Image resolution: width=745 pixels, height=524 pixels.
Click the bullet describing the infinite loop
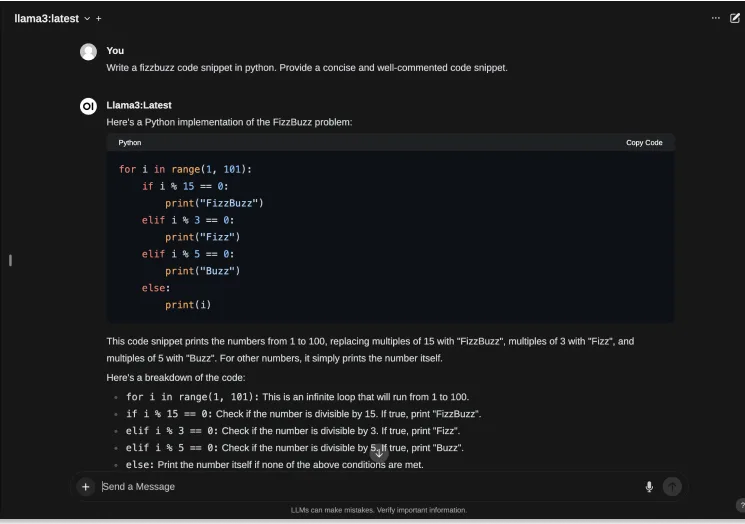pyautogui.click(x=297, y=397)
